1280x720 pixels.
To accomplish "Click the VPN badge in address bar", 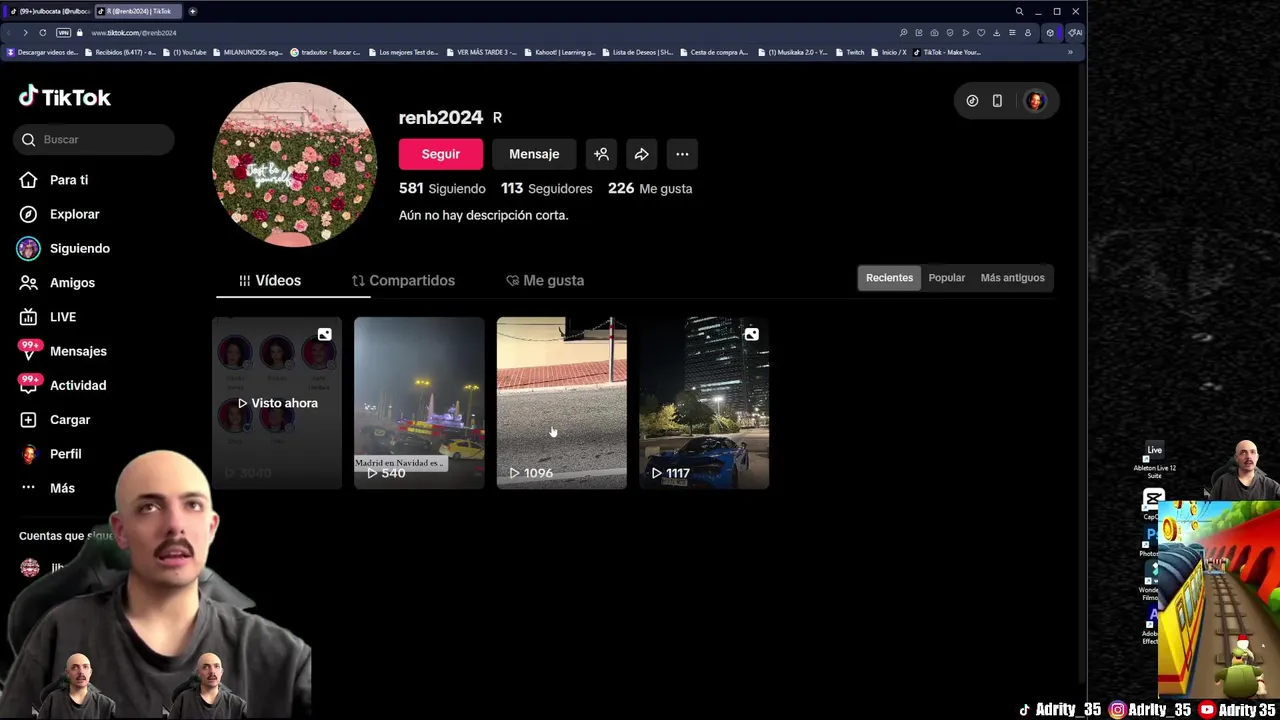I will pyautogui.click(x=63, y=33).
